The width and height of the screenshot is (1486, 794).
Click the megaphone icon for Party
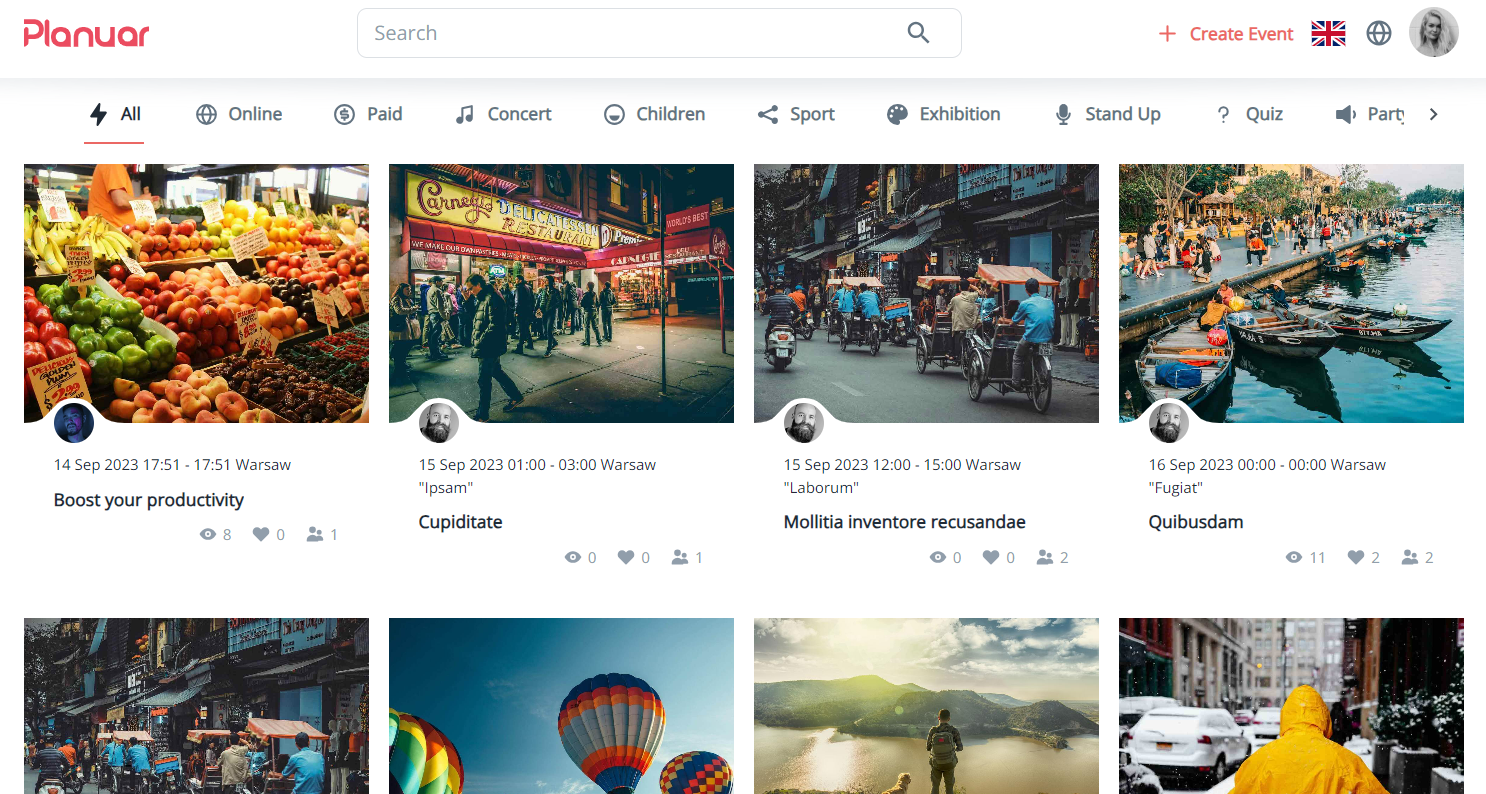1345,114
